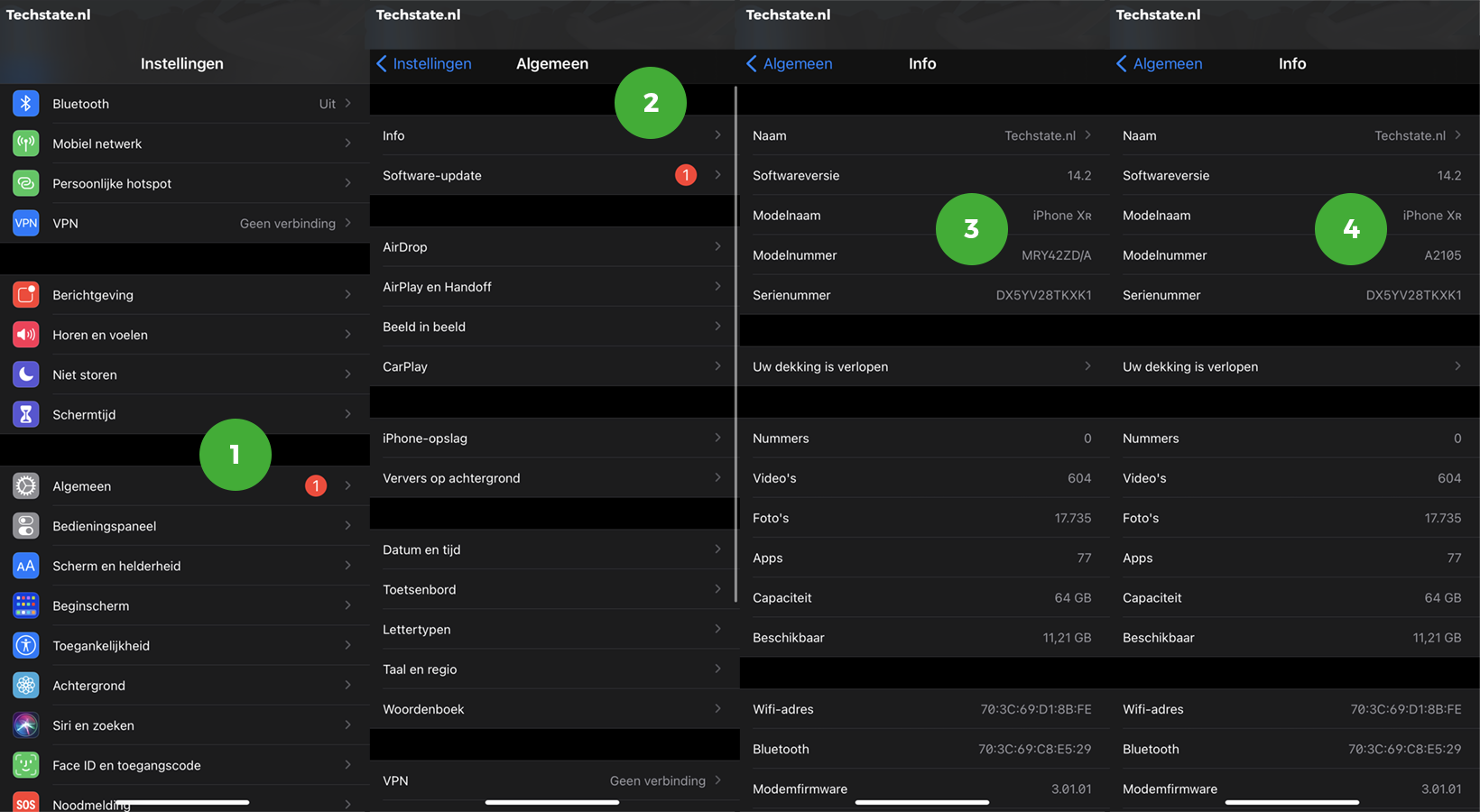Tap the Berichtgeving icon
Screen dimensions: 1480x812
coord(26,295)
